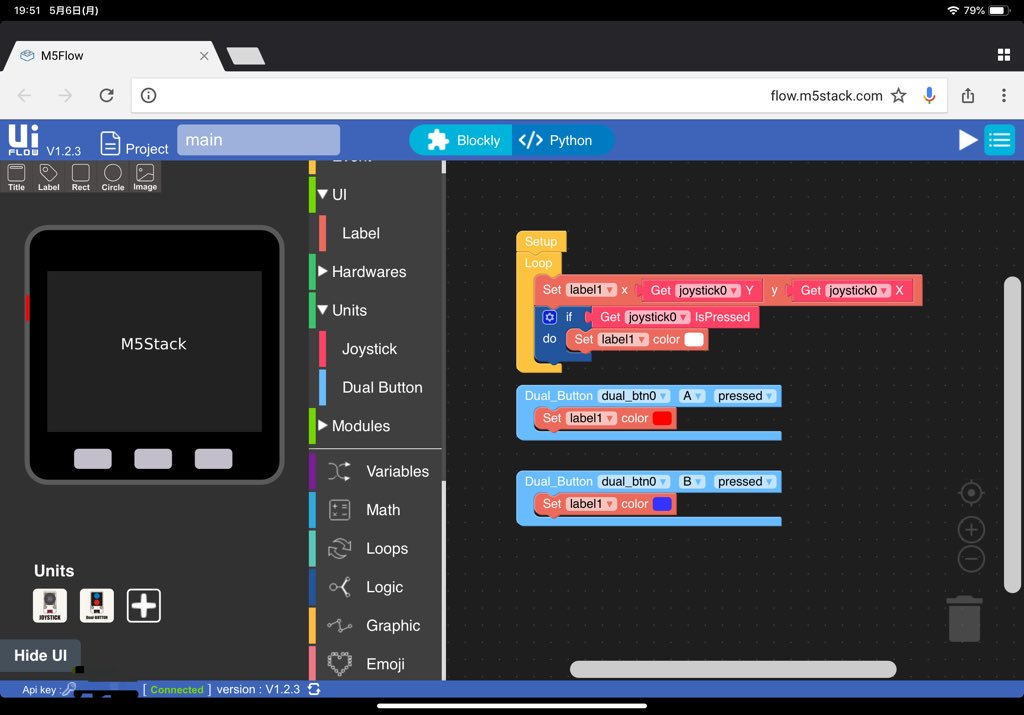Refresh connection status icon
Image resolution: width=1024 pixels, height=715 pixels.
tap(314, 689)
